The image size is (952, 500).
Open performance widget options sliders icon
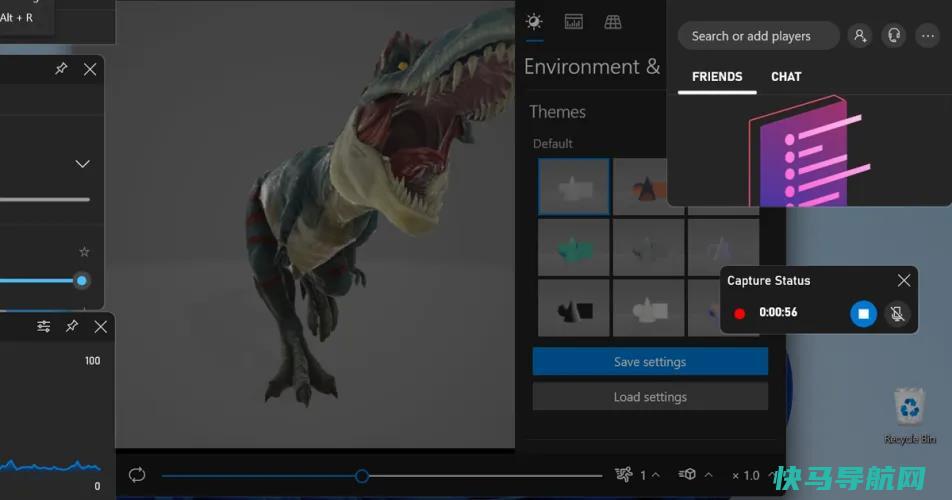pyautogui.click(x=43, y=326)
